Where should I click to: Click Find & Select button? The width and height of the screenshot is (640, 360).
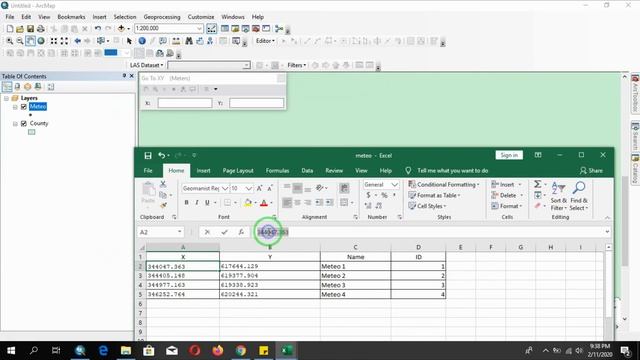point(579,196)
